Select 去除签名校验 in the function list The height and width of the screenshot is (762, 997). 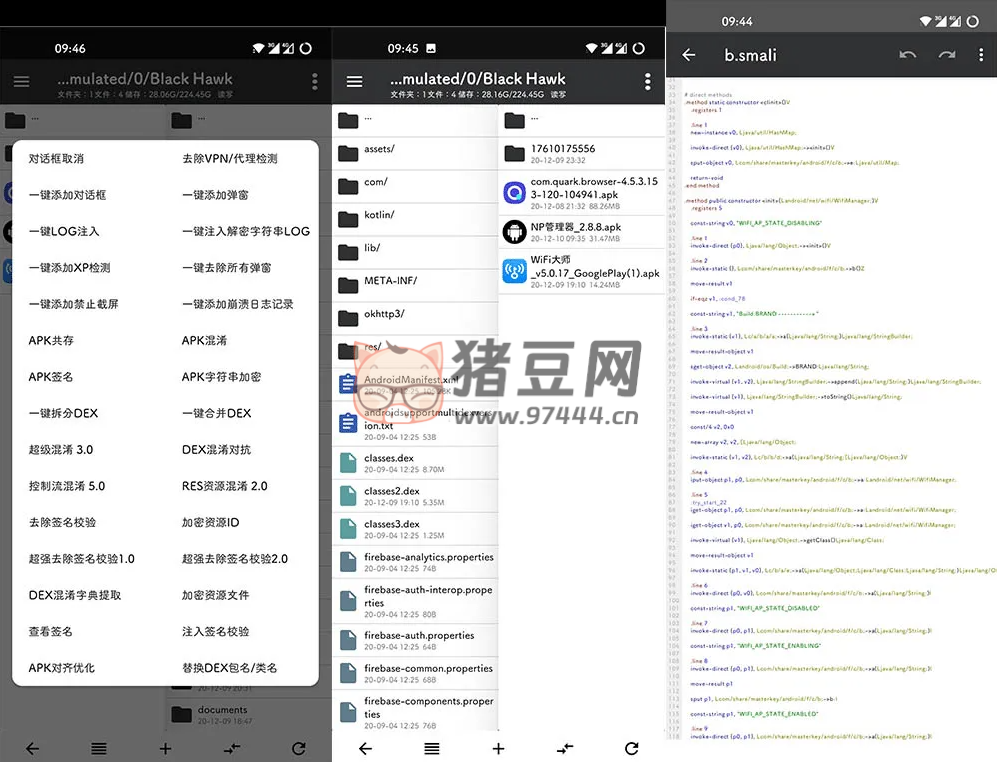click(x=62, y=522)
